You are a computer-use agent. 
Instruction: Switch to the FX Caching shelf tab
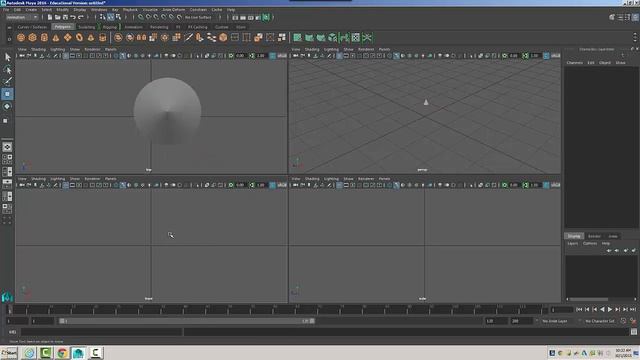click(198, 27)
